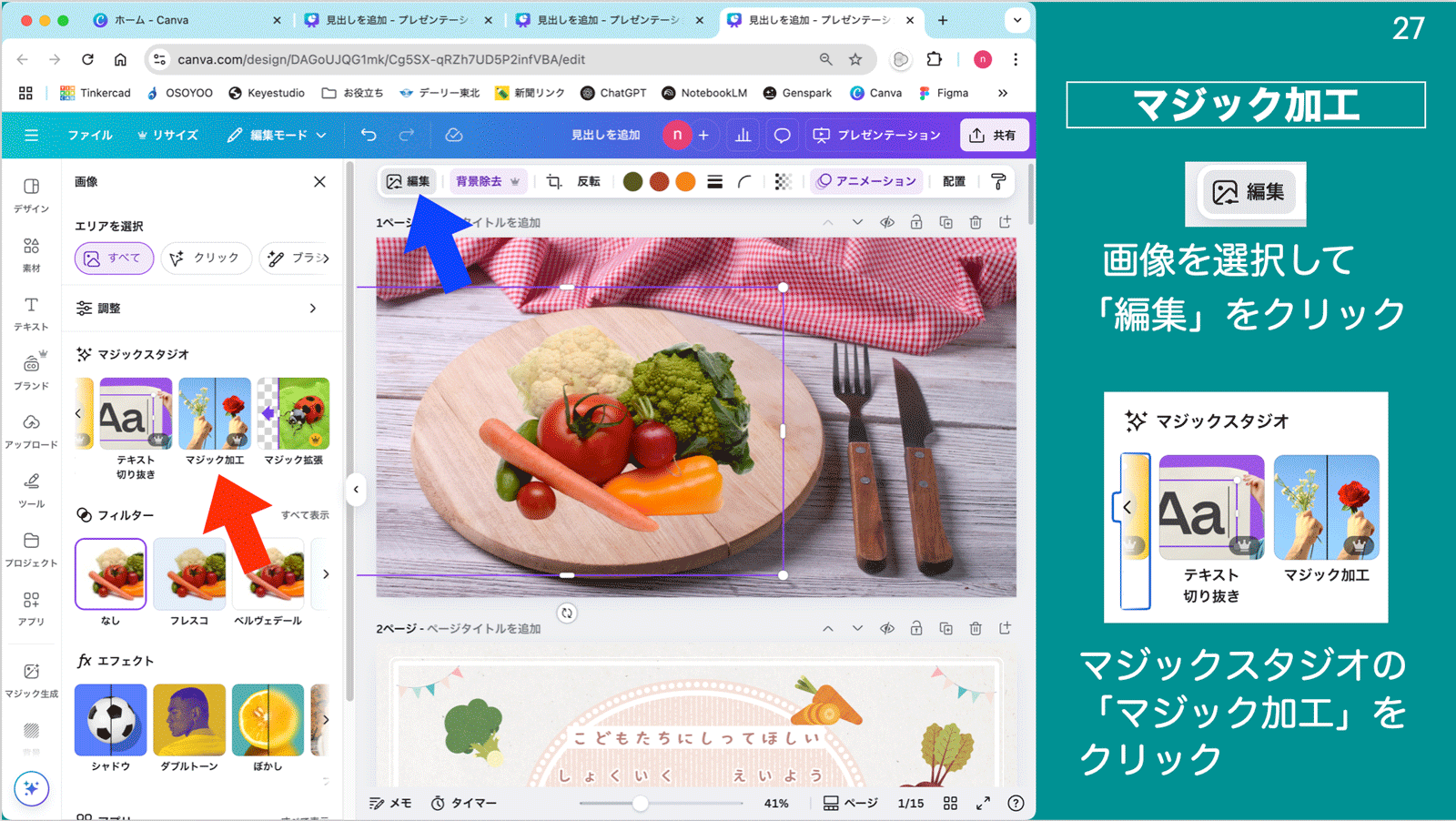Toggle 背景除去 on the selected image

pyautogui.click(x=480, y=181)
